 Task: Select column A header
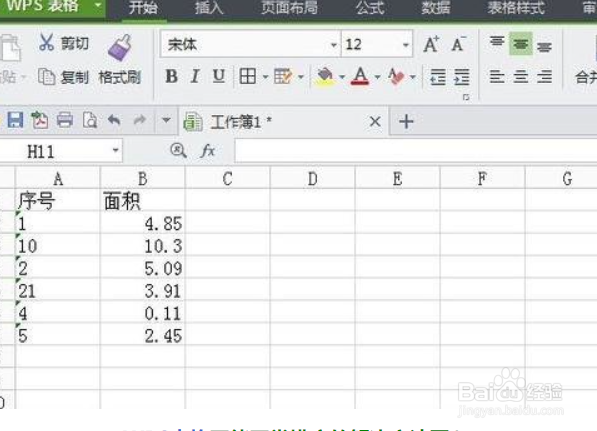tap(57, 178)
